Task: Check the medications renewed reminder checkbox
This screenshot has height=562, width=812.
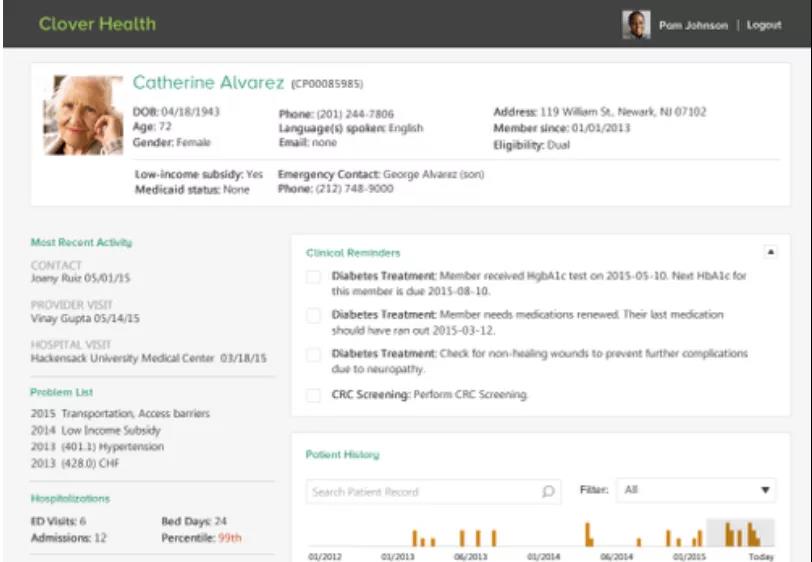Action: pos(314,316)
